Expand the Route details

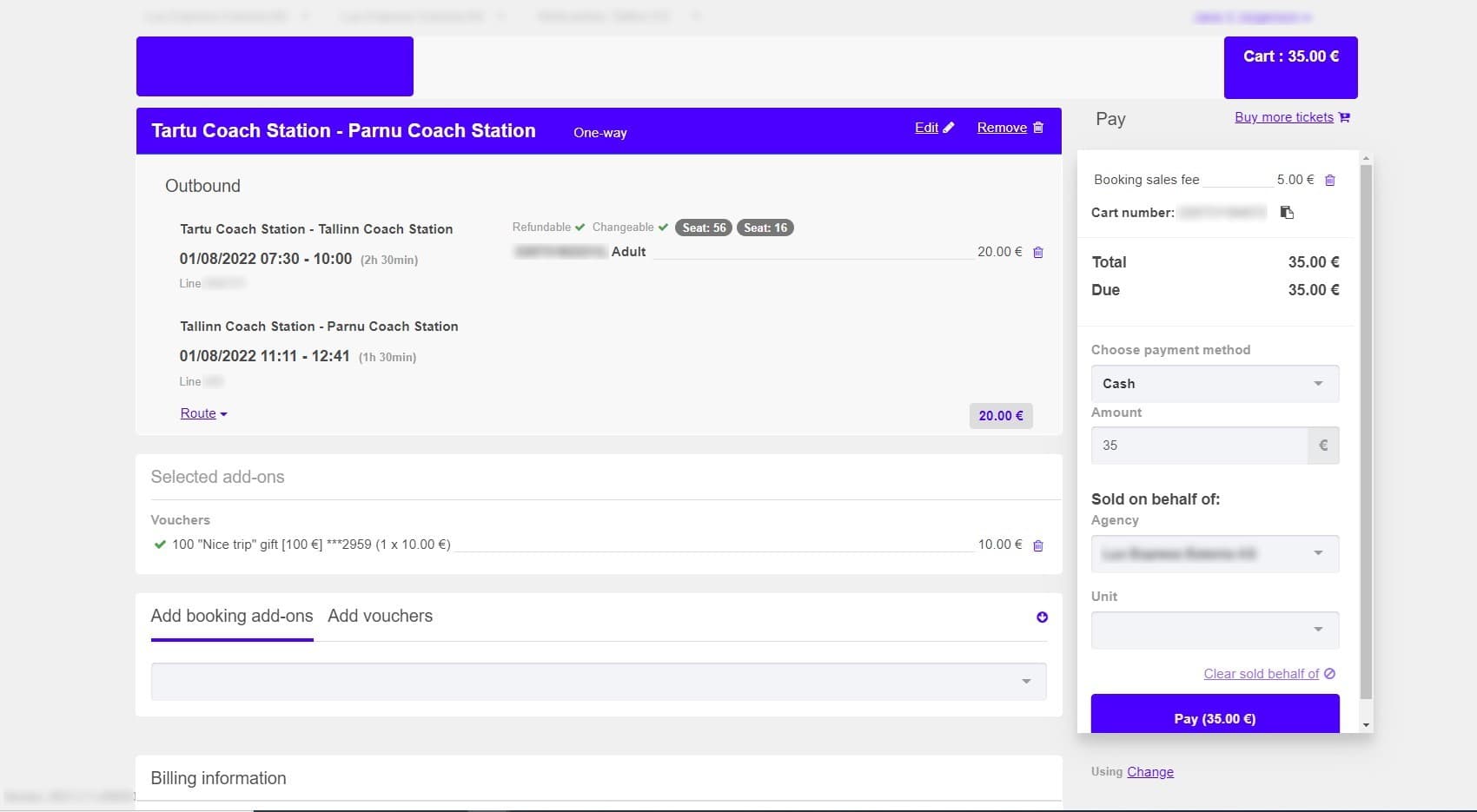click(203, 414)
